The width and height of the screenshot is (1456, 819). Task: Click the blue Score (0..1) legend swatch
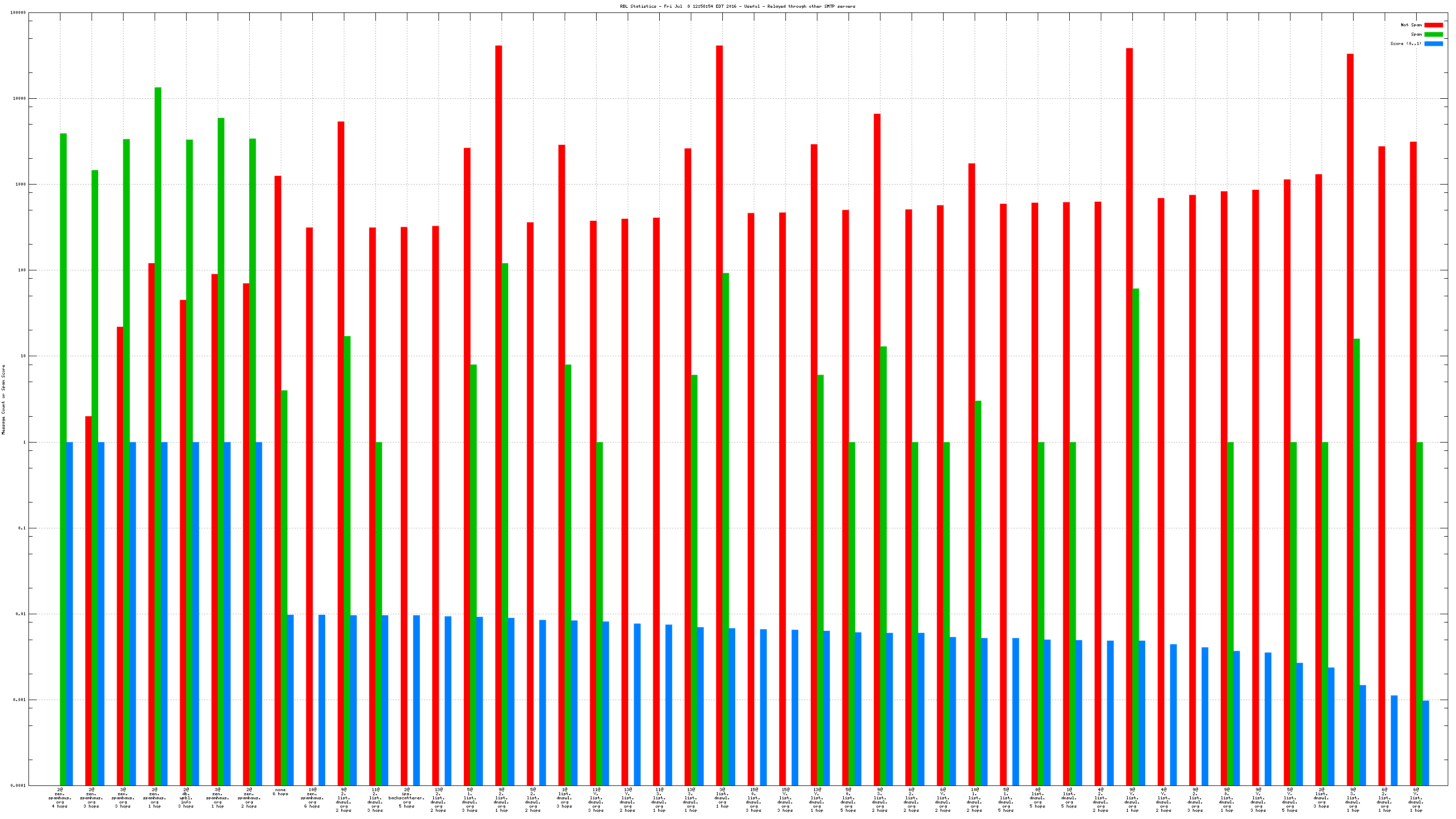[x=1433, y=43]
